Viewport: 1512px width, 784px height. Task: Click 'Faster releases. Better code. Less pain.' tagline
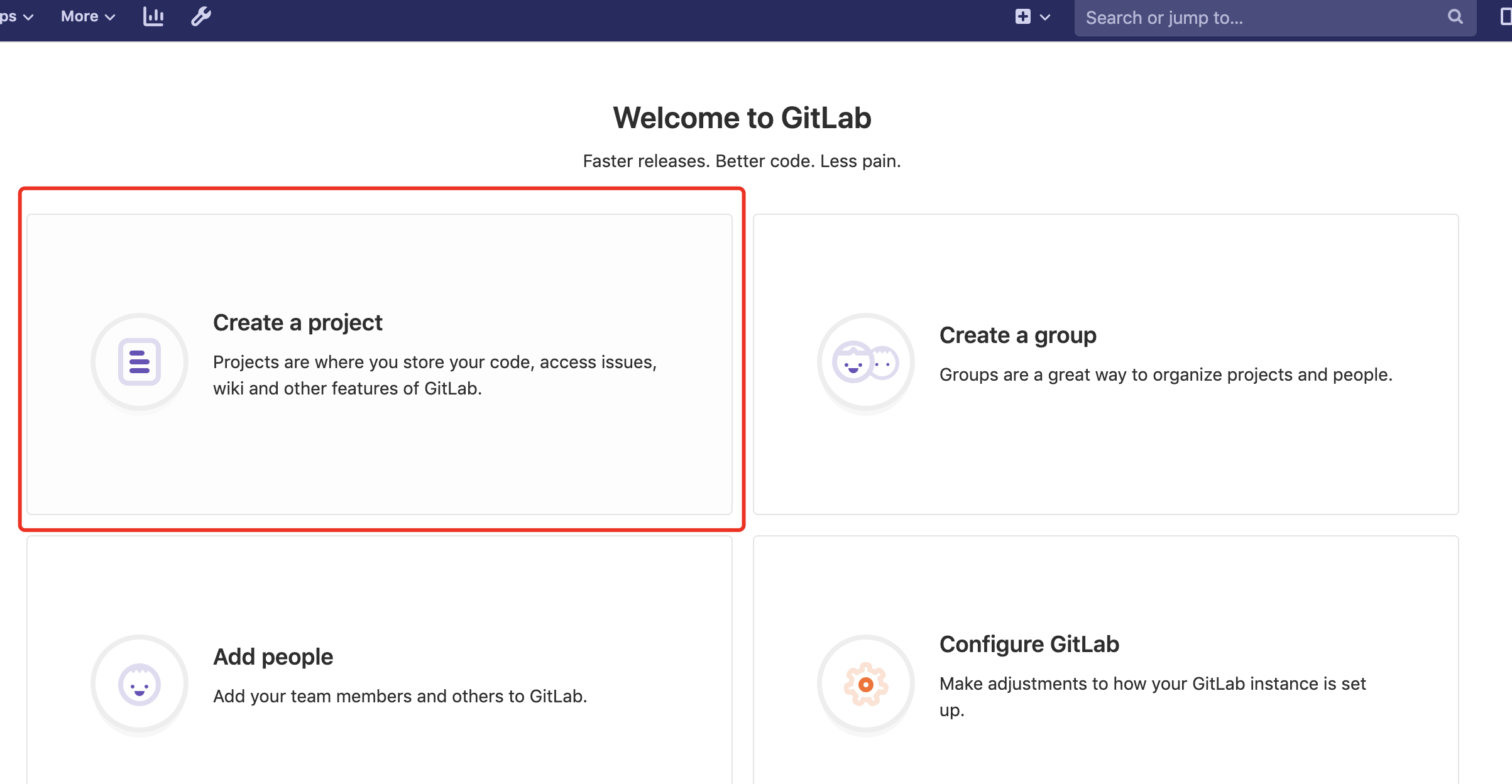coord(742,161)
